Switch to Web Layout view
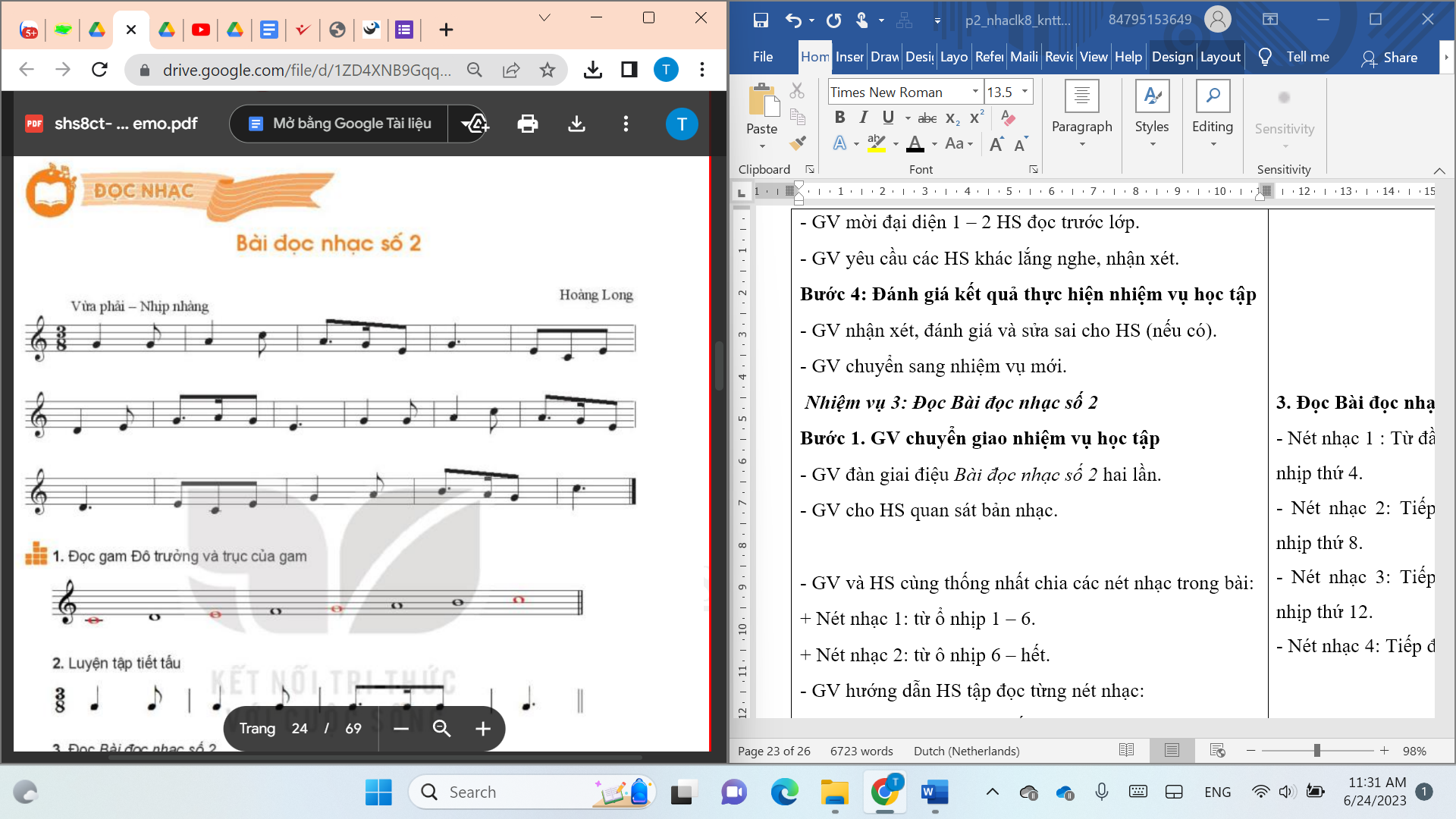1456x819 pixels. pyautogui.click(x=1217, y=750)
